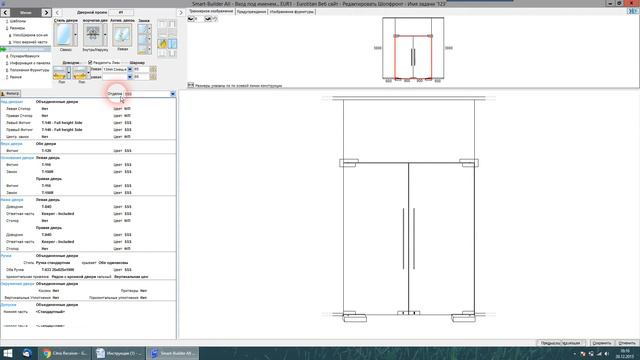Switch to Инструкция Word taskbar item
Image resolution: width=640 pixels, height=360 pixels.
point(118,353)
